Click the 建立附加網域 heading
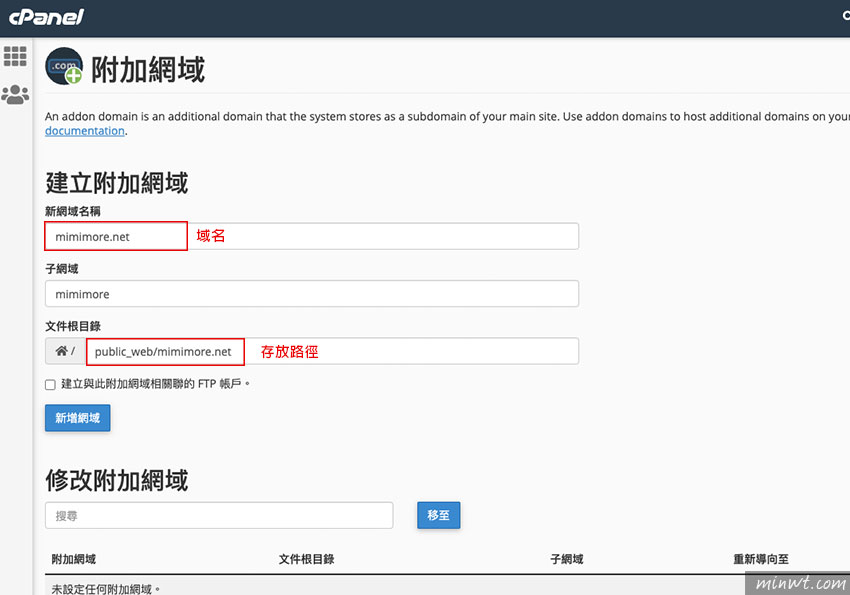Viewport: 850px width, 595px height. (x=117, y=183)
